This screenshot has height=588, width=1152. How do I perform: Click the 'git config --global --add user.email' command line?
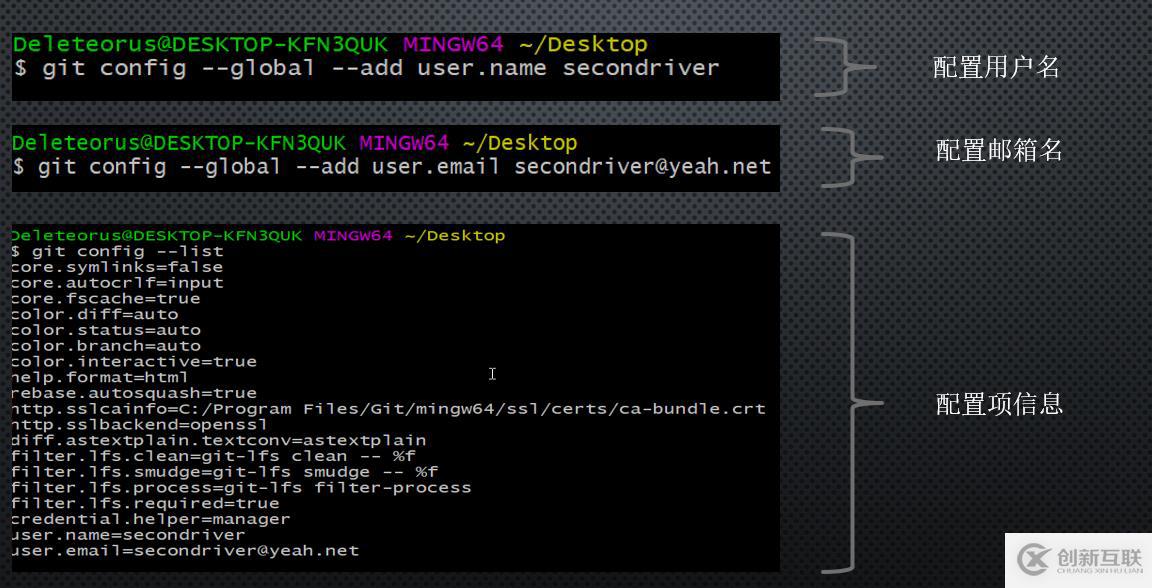pyautogui.click(x=392, y=167)
